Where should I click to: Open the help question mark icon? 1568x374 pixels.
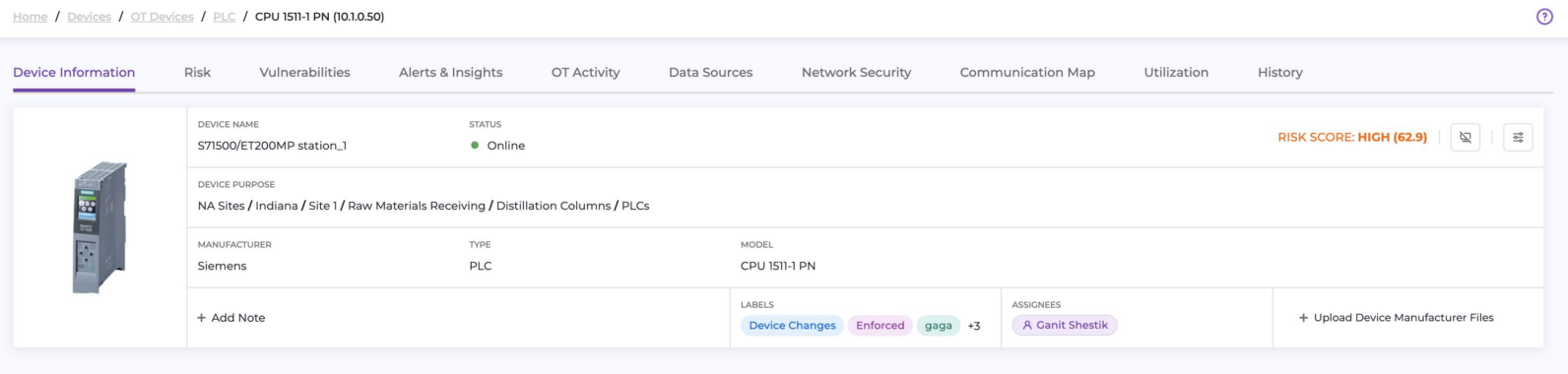(1544, 17)
